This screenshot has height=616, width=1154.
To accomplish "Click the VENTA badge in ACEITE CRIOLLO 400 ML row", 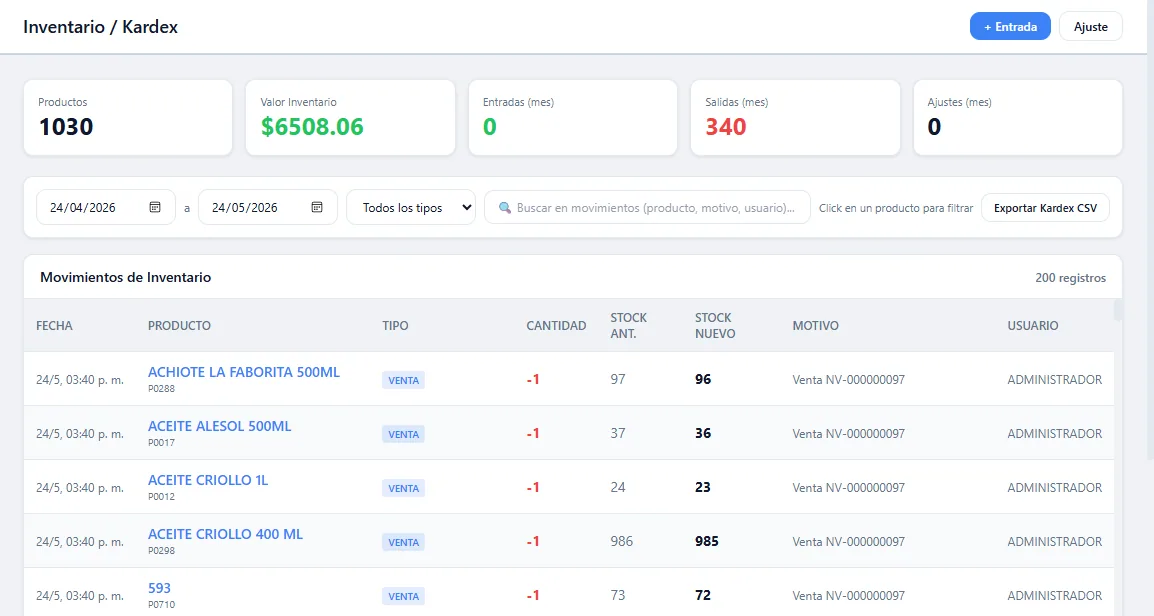I will (x=403, y=542).
